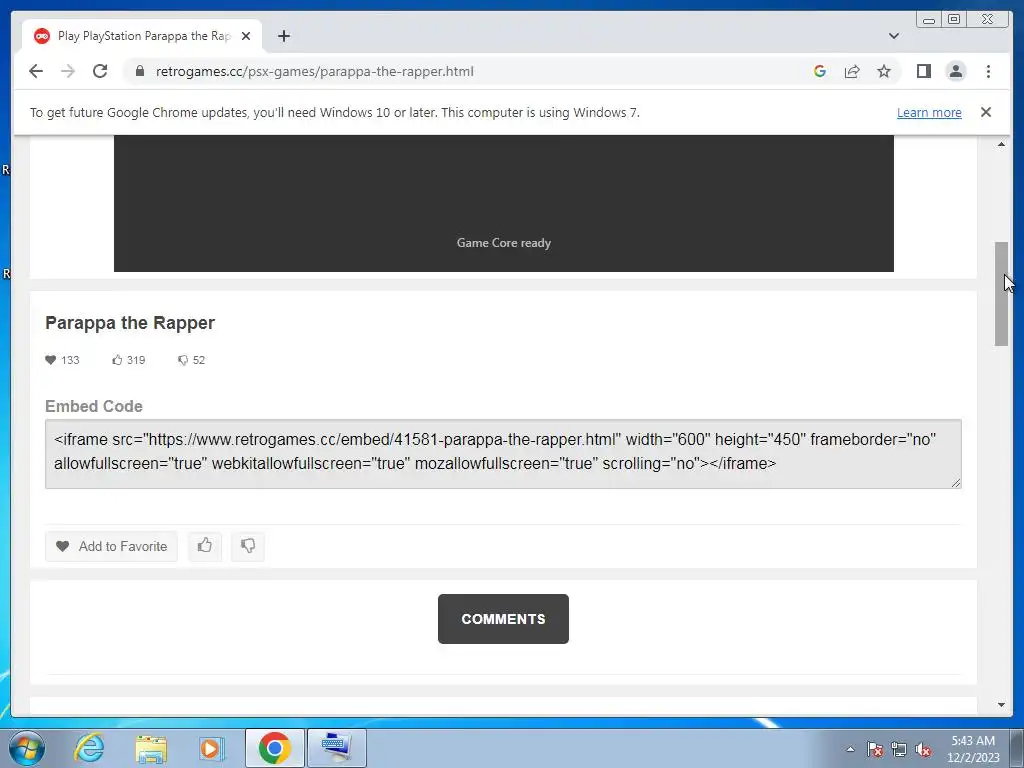Screen dimensions: 1024x768
Task: Click the Add to Favorite button
Action: tap(111, 546)
